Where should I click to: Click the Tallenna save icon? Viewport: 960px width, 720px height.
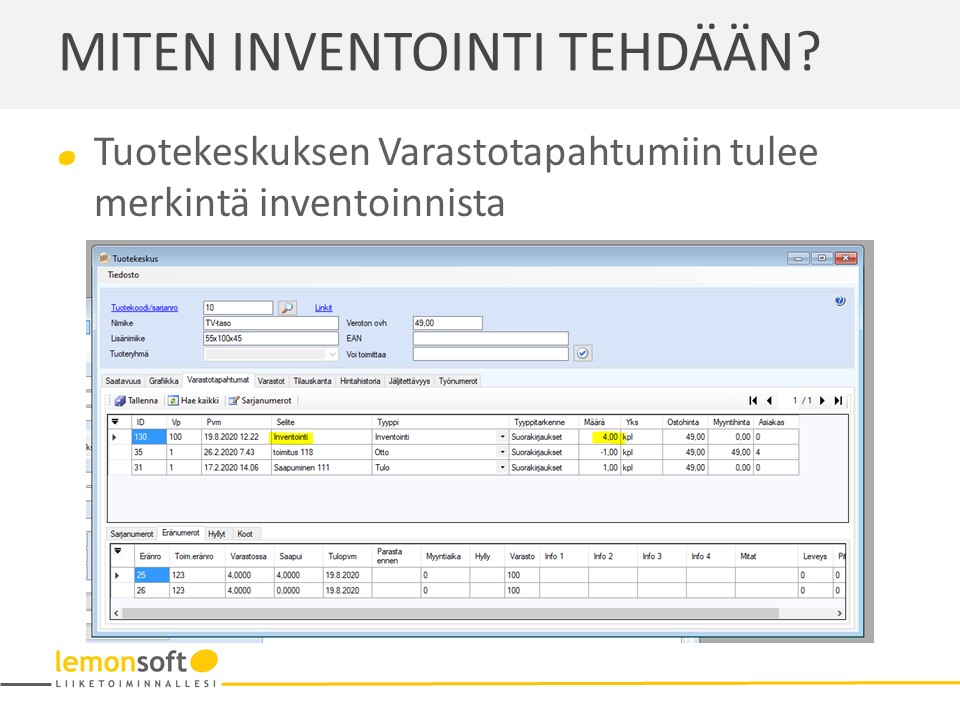[119, 400]
